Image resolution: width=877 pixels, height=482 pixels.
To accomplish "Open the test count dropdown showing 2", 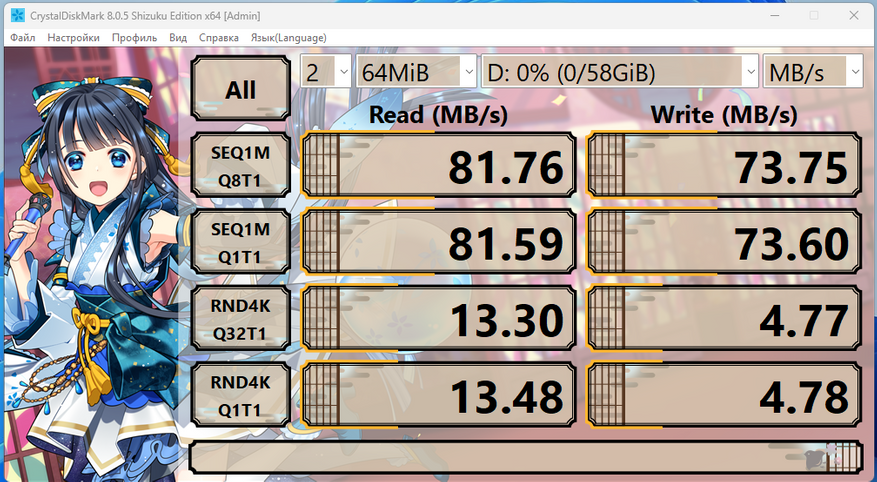I will [326, 72].
